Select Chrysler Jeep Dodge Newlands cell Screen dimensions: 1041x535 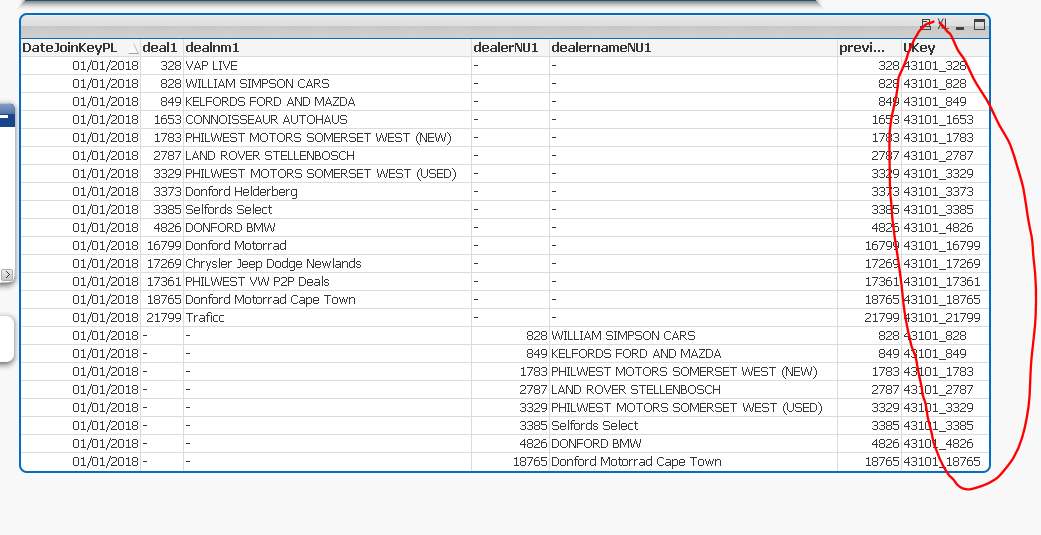point(273,263)
